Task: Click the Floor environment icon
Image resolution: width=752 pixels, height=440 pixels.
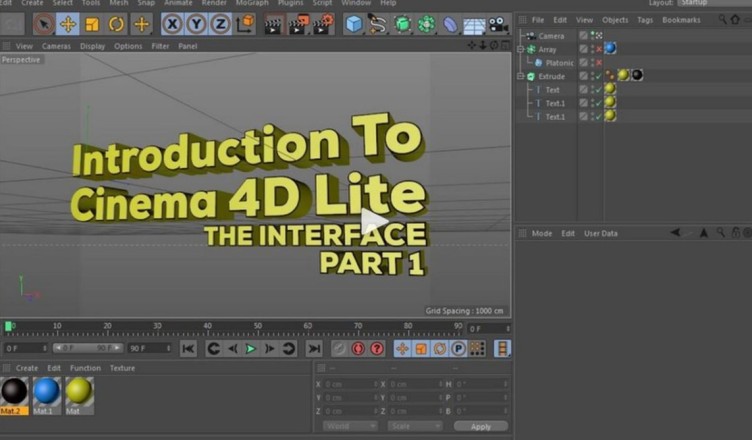Action: (x=474, y=25)
